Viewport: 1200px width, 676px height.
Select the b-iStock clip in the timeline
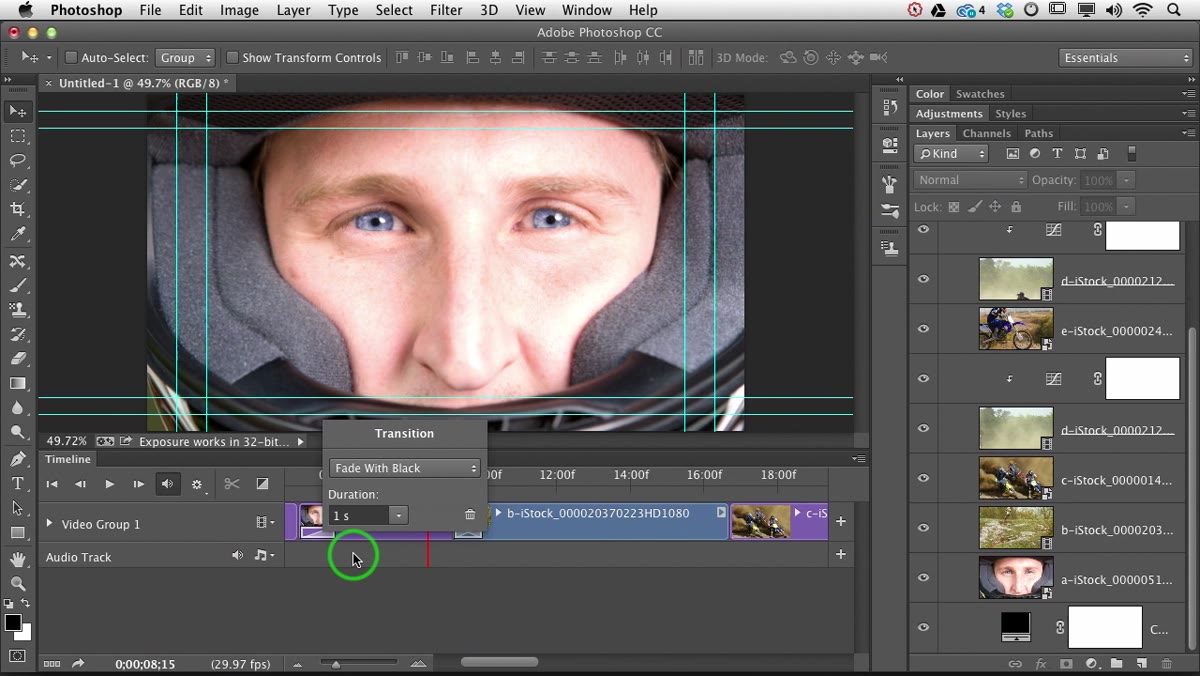[x=607, y=521]
